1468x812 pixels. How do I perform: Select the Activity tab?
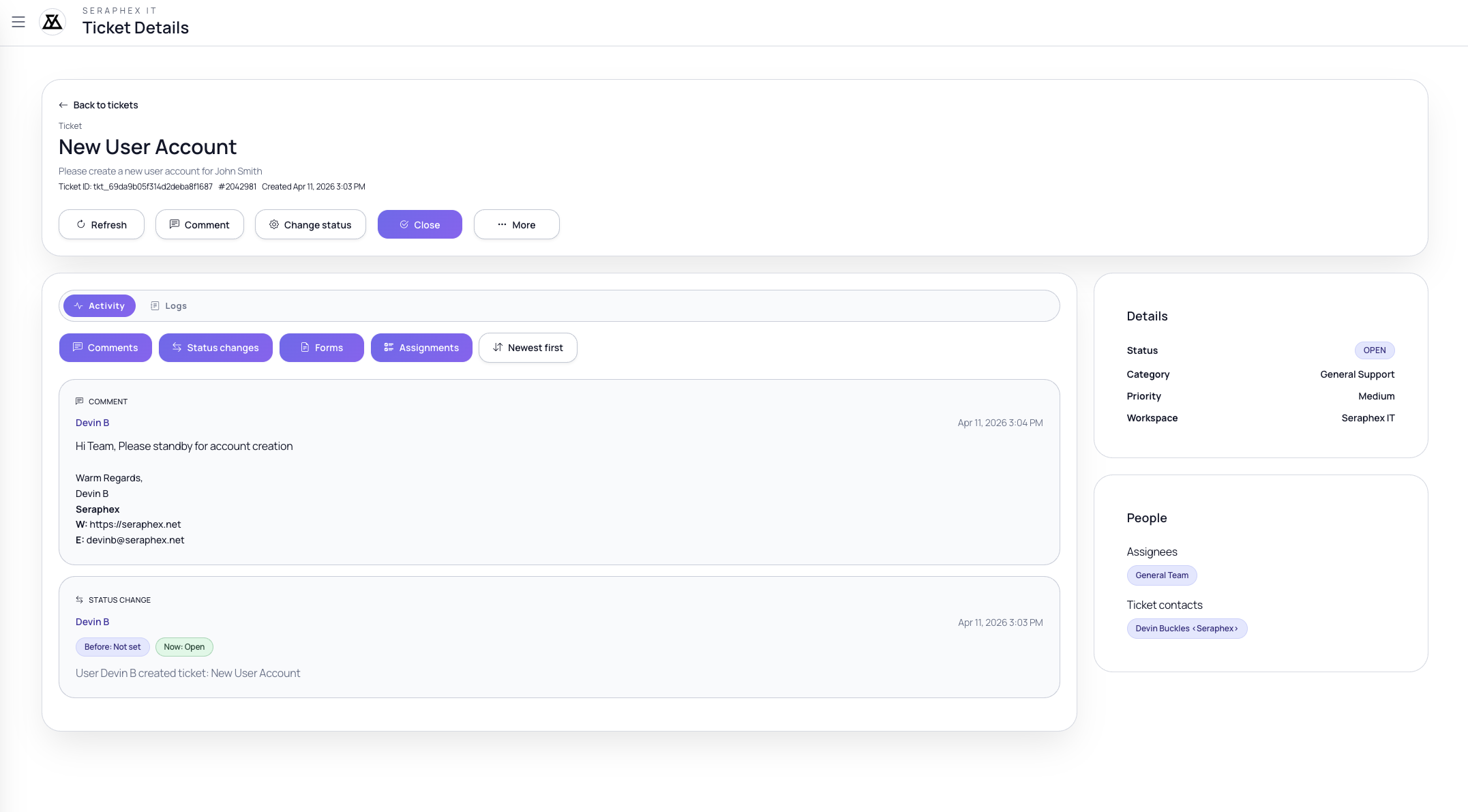100,306
